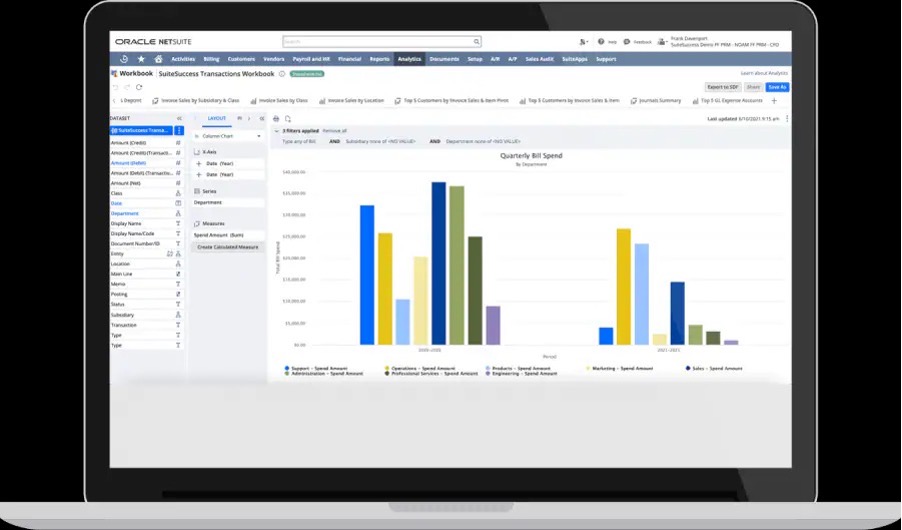Select the Layout tab
902x530 pixels.
(217, 119)
